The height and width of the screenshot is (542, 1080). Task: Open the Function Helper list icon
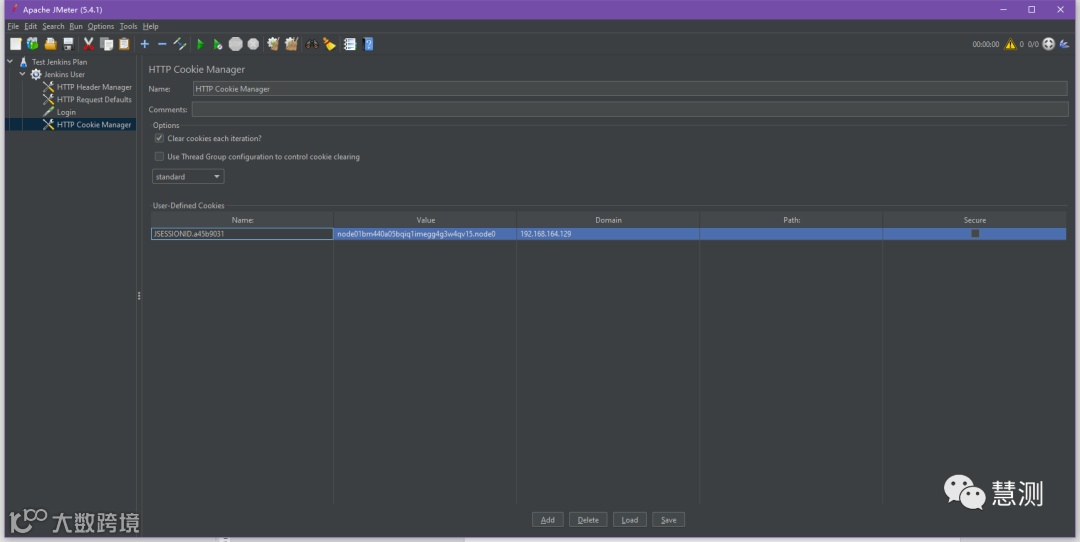pos(350,44)
